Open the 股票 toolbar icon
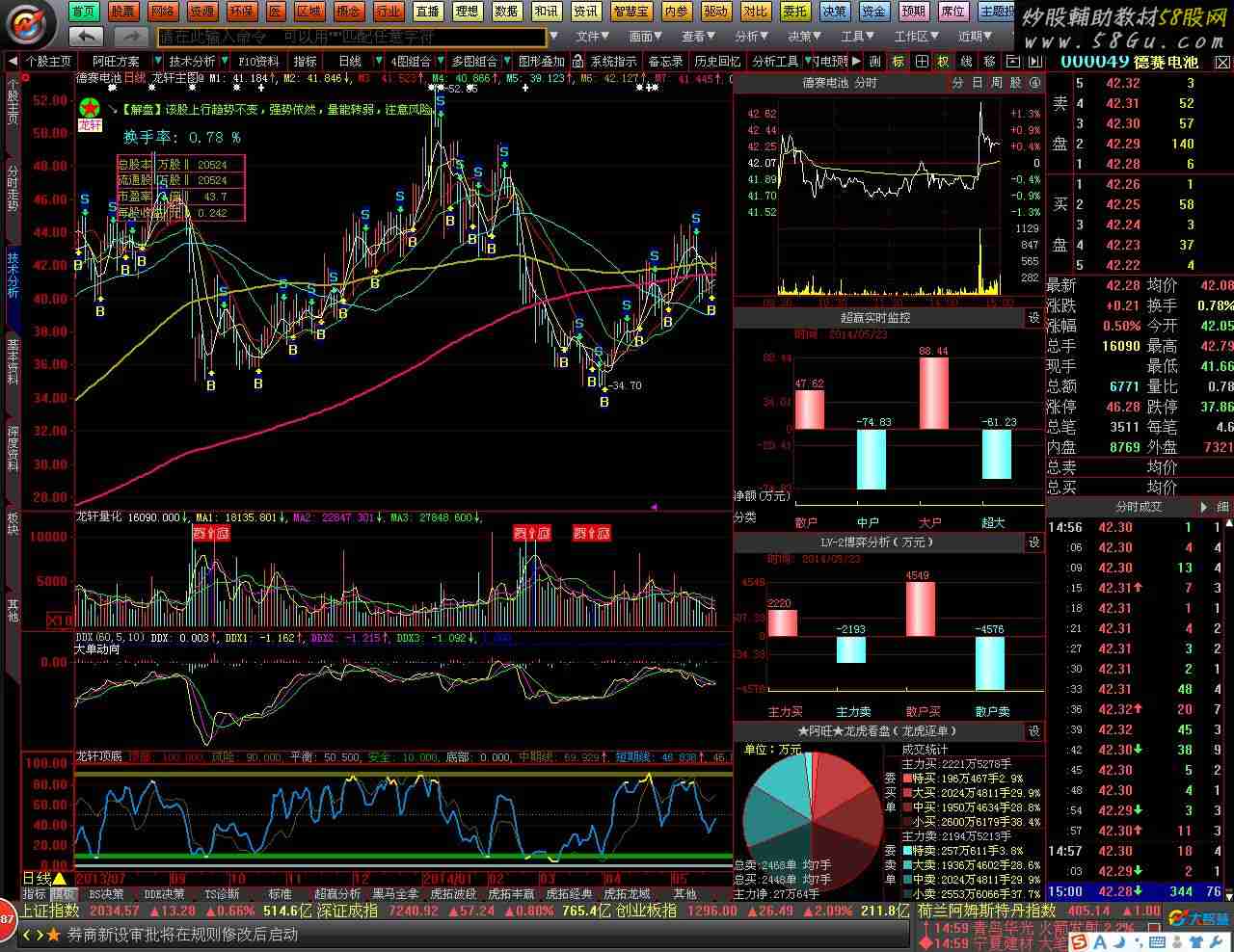Screen dimensions: 1234x952 (x=123, y=12)
